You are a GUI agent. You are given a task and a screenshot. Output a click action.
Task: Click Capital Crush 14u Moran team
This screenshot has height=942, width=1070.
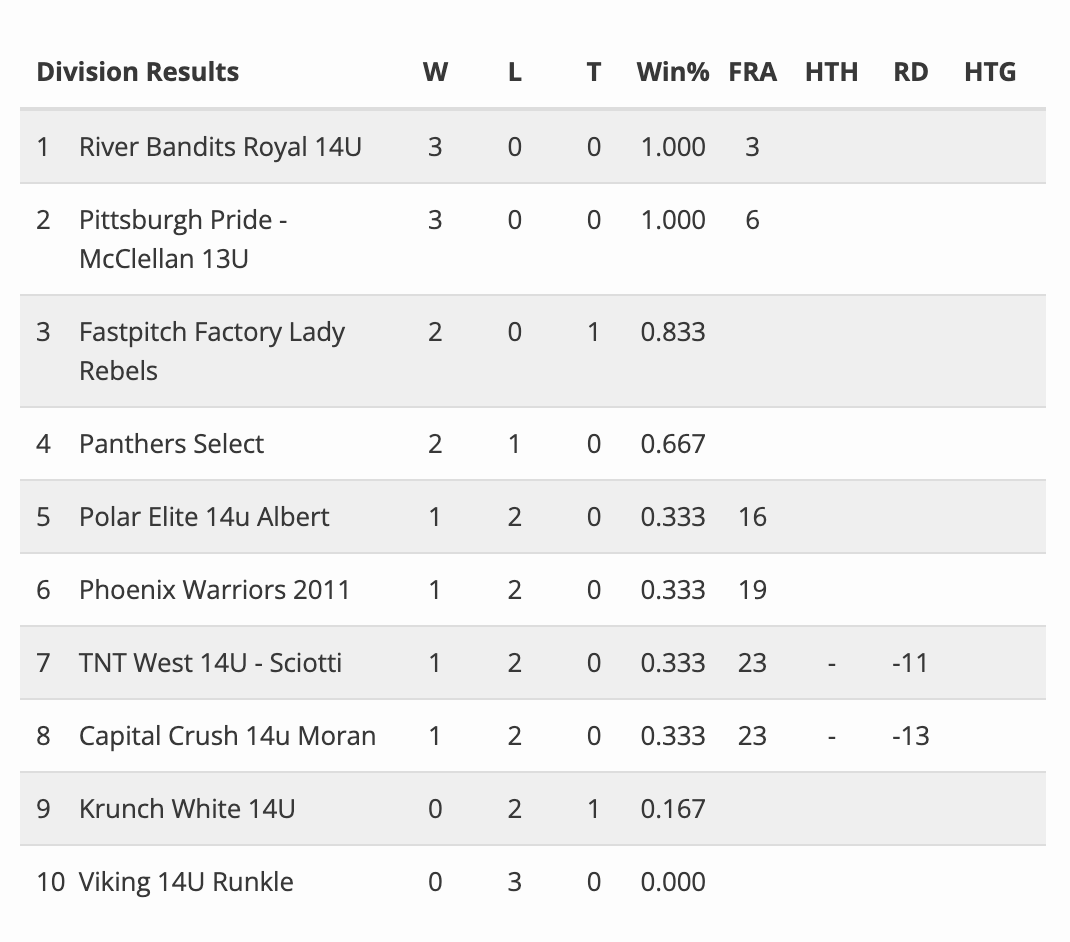[x=227, y=736]
